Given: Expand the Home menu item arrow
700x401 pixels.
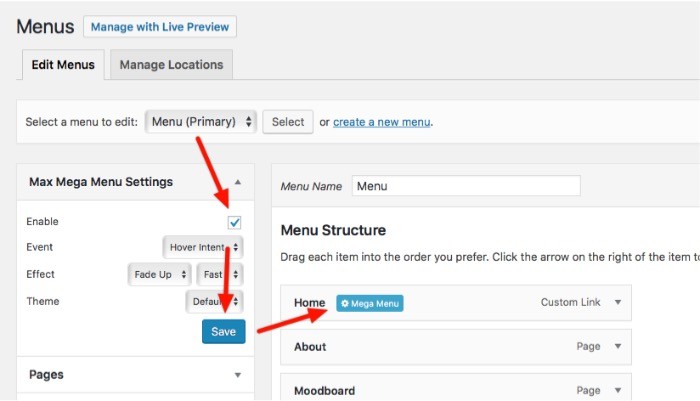Looking at the screenshot, I should click(x=618, y=302).
